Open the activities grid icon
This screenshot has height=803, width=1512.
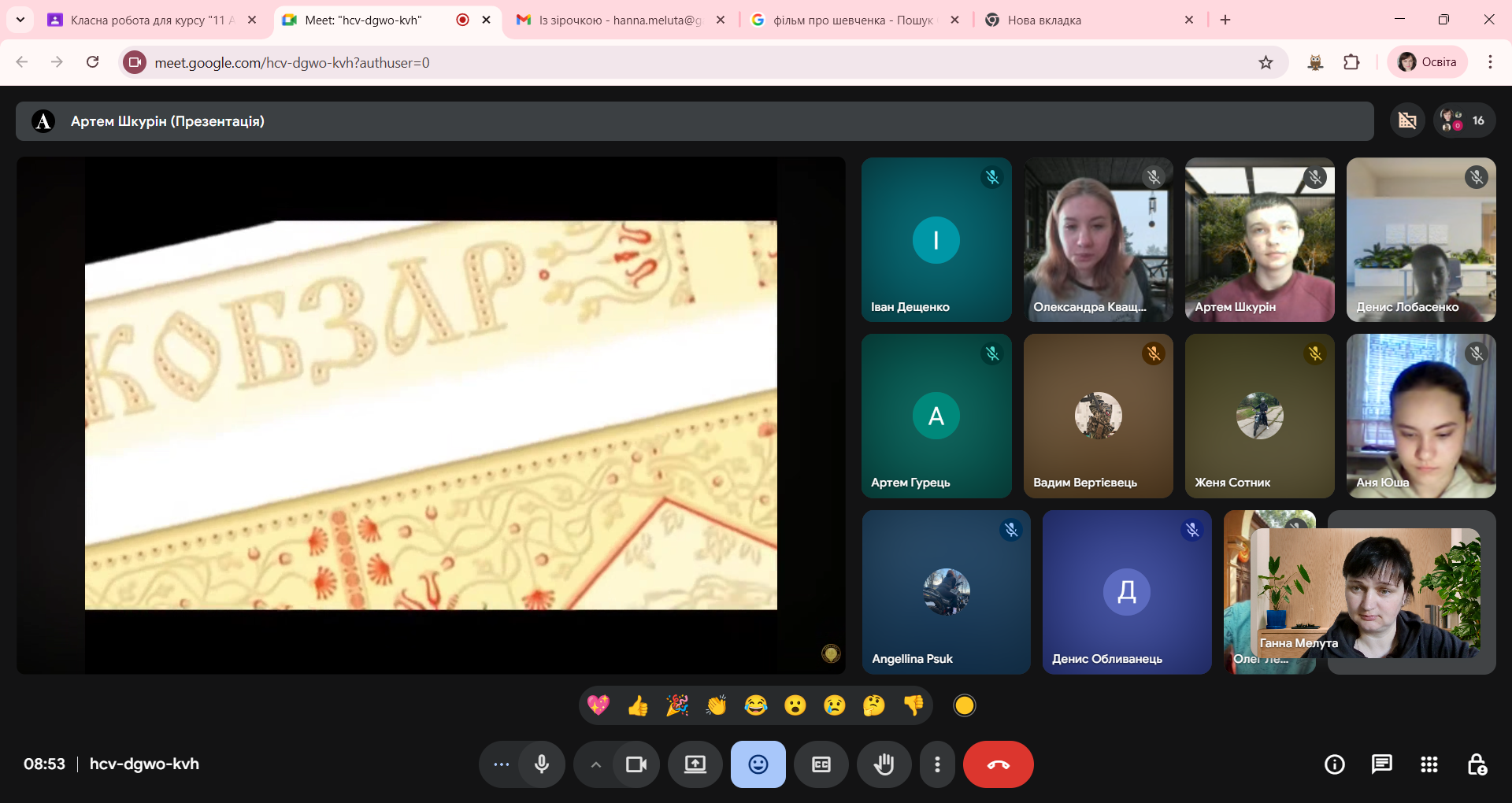click(x=1429, y=764)
